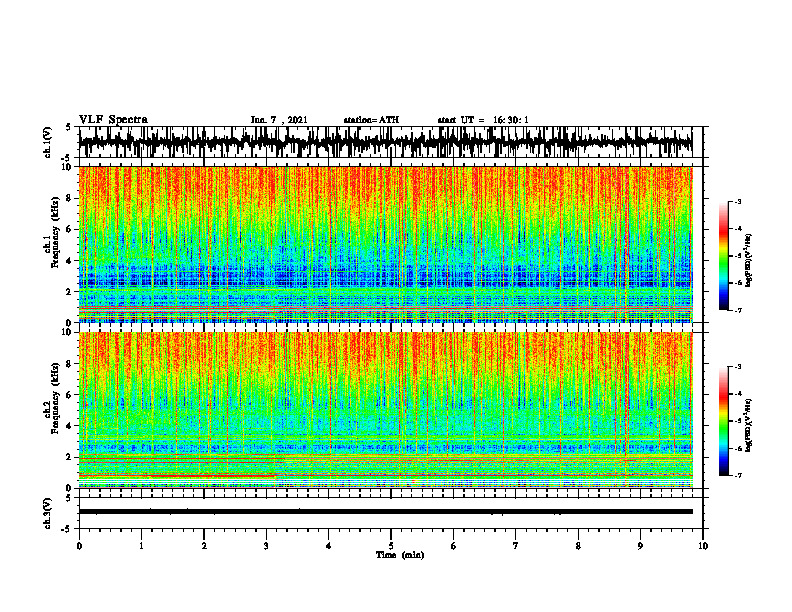
Task: Click the "start UT = 16:30:1" text
Action: [483, 120]
